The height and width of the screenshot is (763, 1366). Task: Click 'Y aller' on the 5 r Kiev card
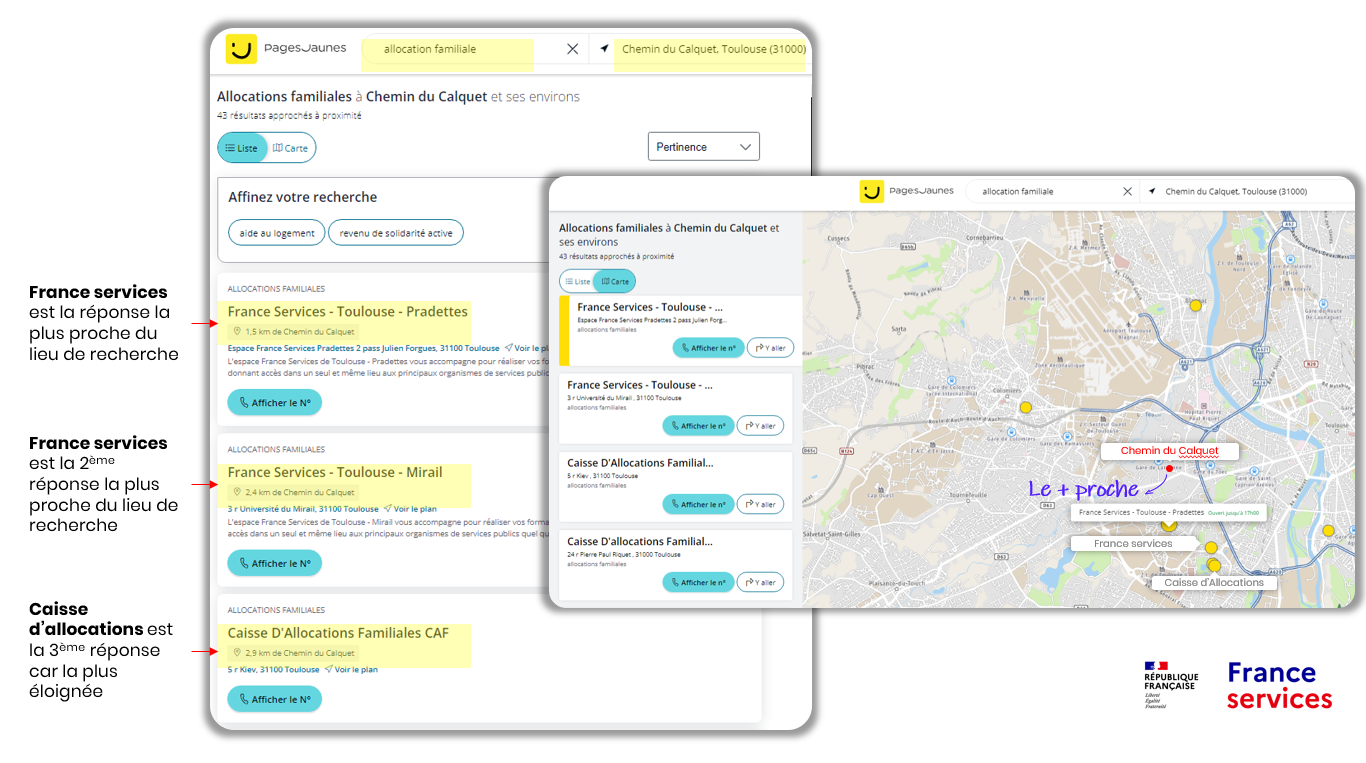coord(760,504)
